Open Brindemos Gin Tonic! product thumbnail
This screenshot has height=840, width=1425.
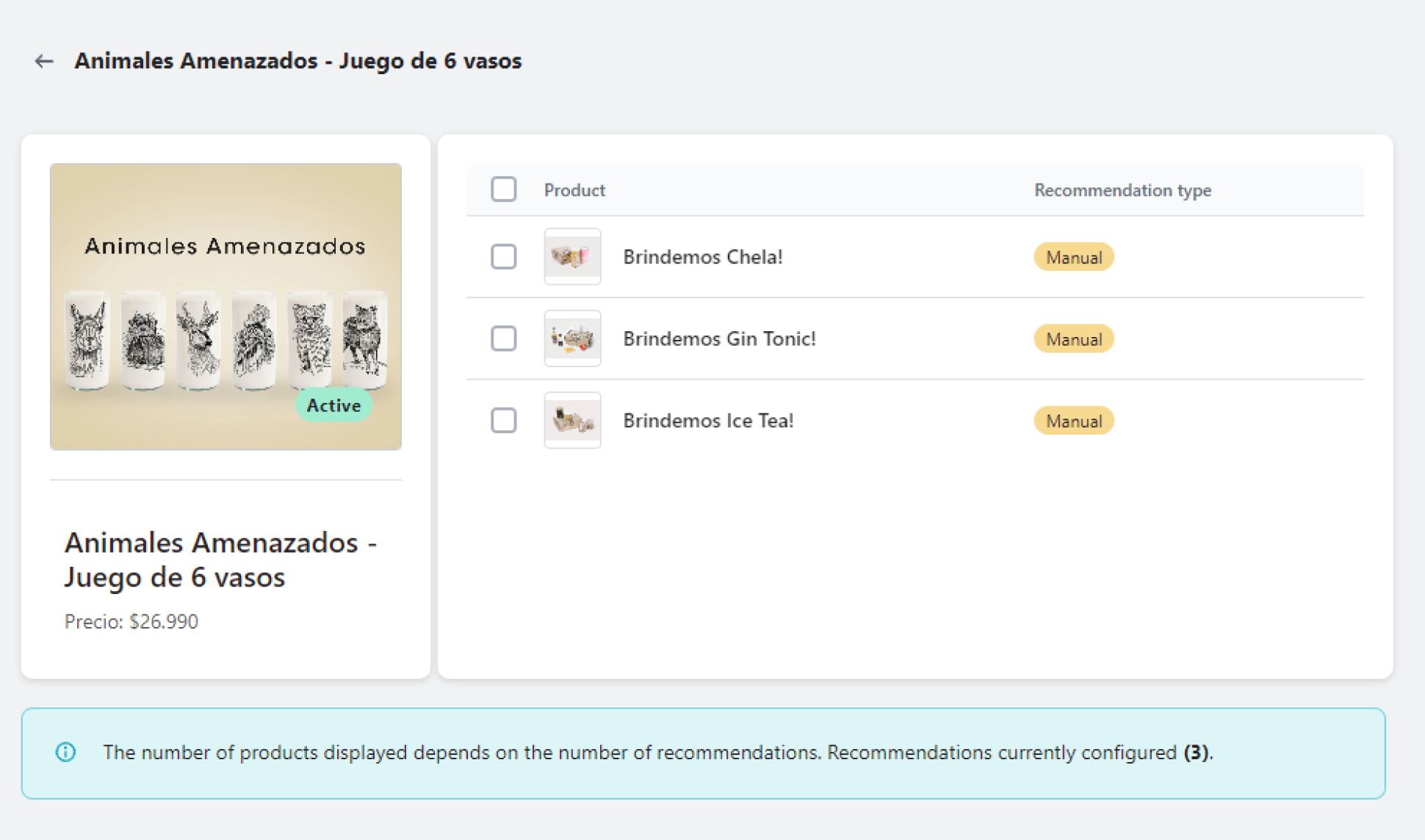[572, 338]
